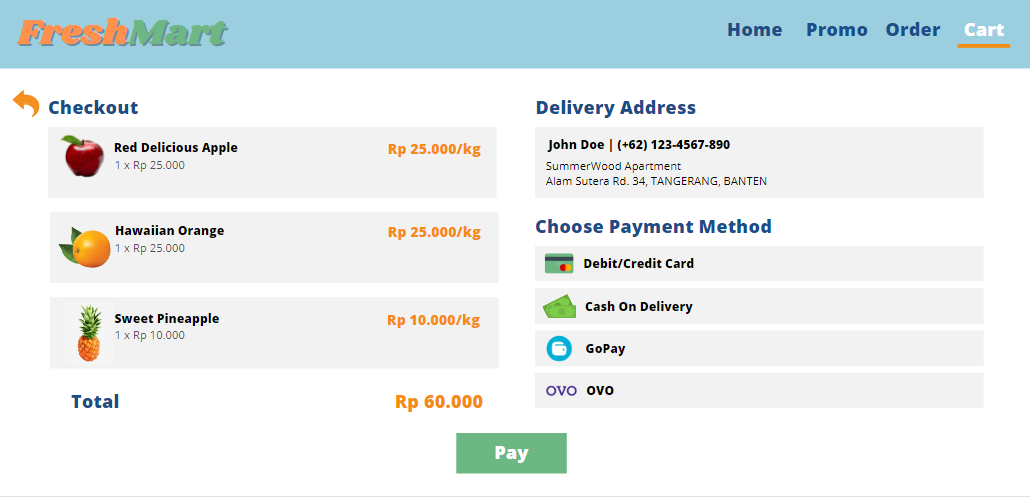This screenshot has width=1030, height=497.
Task: Open the Order menu item
Action: click(x=912, y=30)
